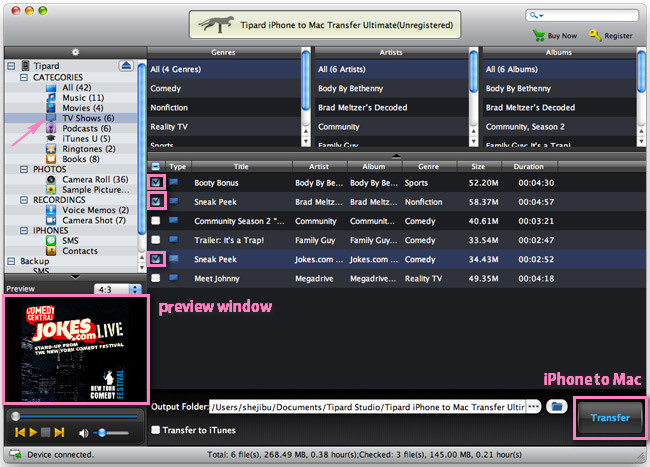Uncheck the Jokes.com Sneak Peek checkbox
This screenshot has height=467, width=650.
[156, 259]
